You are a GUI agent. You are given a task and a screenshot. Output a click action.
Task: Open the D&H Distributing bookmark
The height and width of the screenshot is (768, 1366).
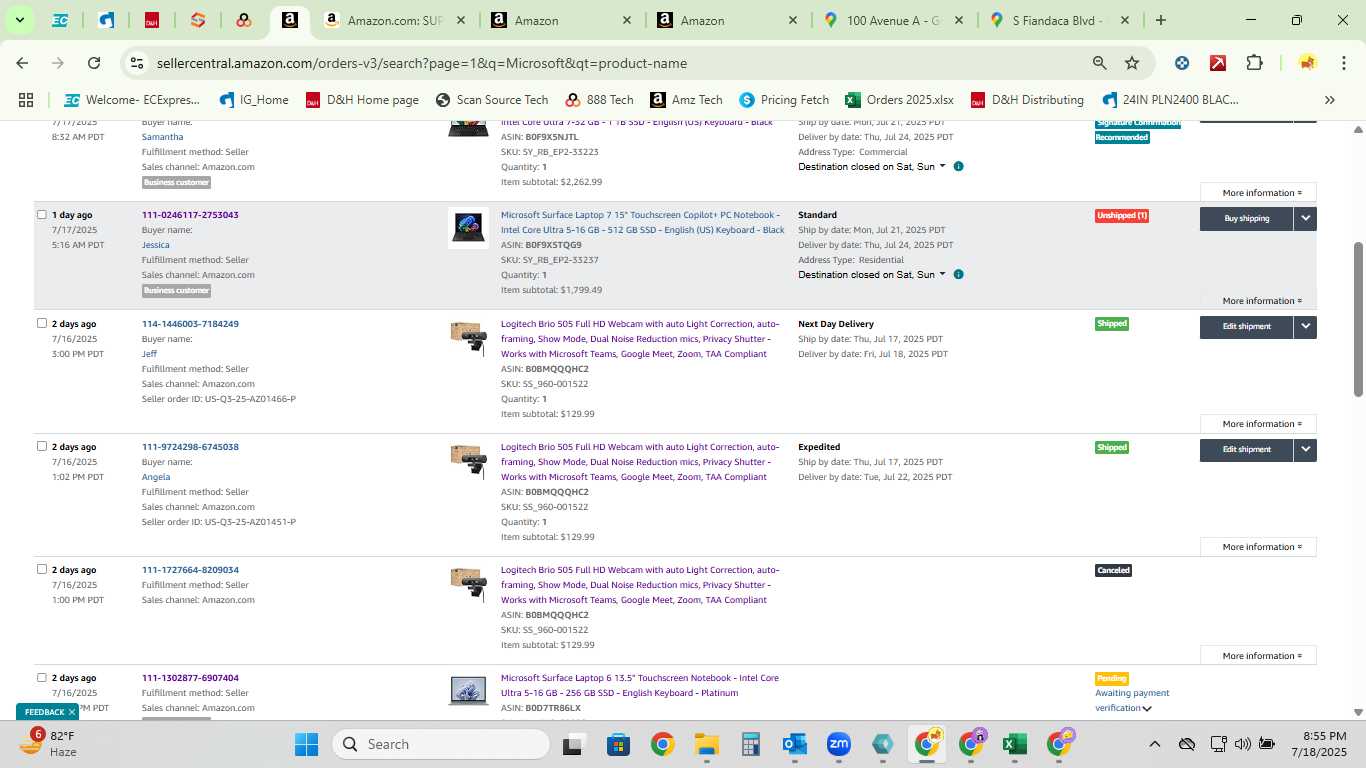tap(1027, 100)
